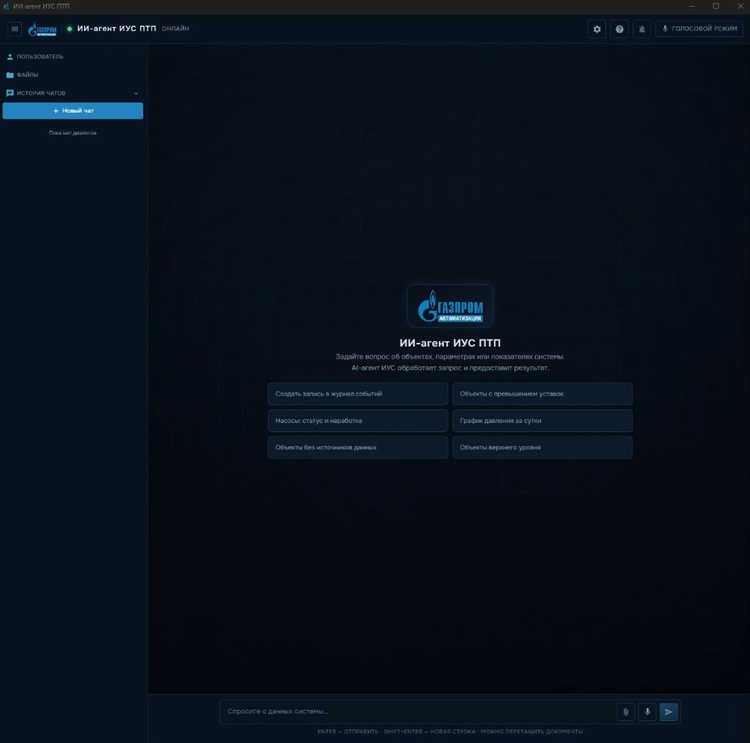Select 'Объекты с превышением уставок' suggestion
750x743 pixels.
[542, 394]
